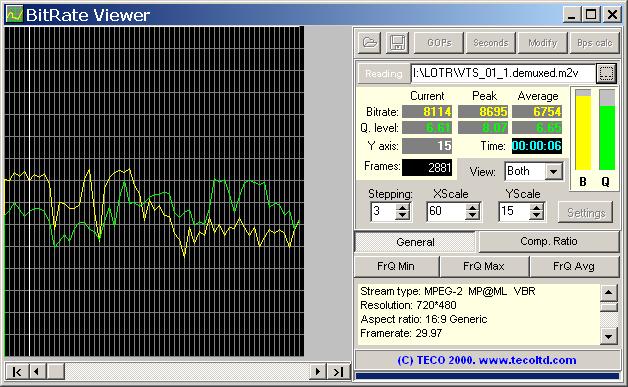The height and width of the screenshot is (387, 628).
Task: Click the BitRate Viewer title bar icon
Action: [14, 15]
